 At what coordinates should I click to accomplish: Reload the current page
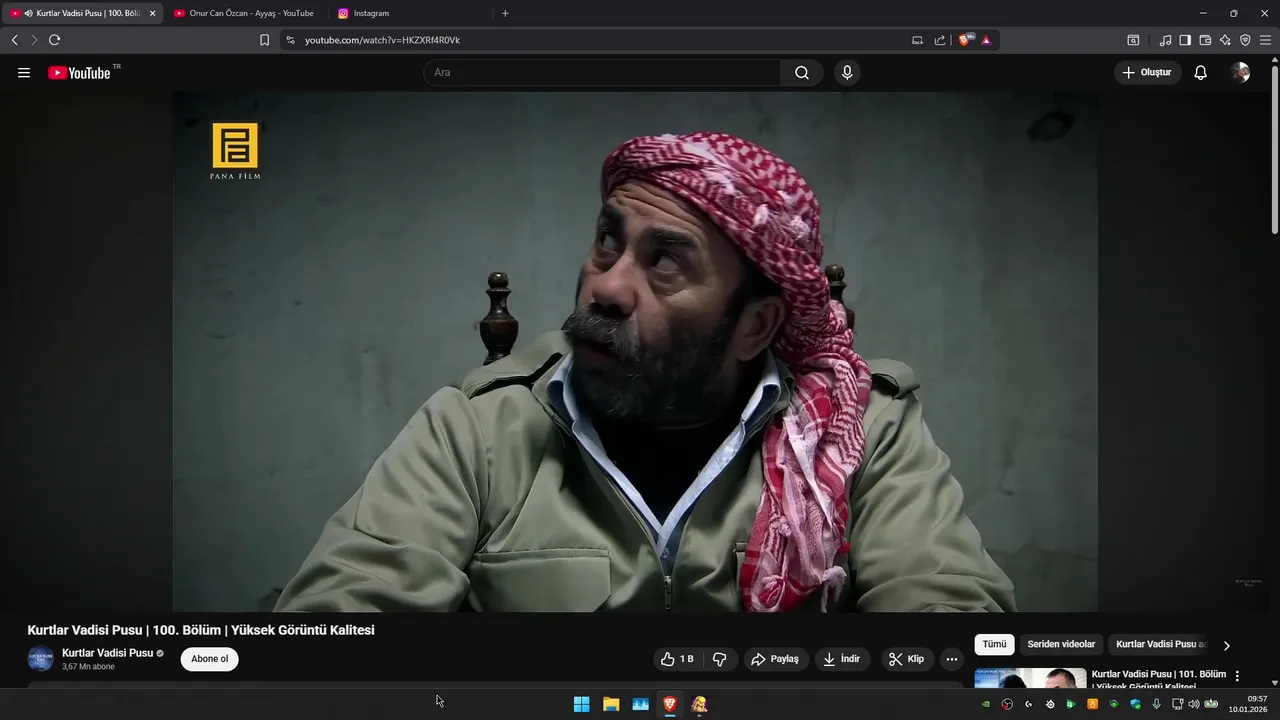coord(55,40)
